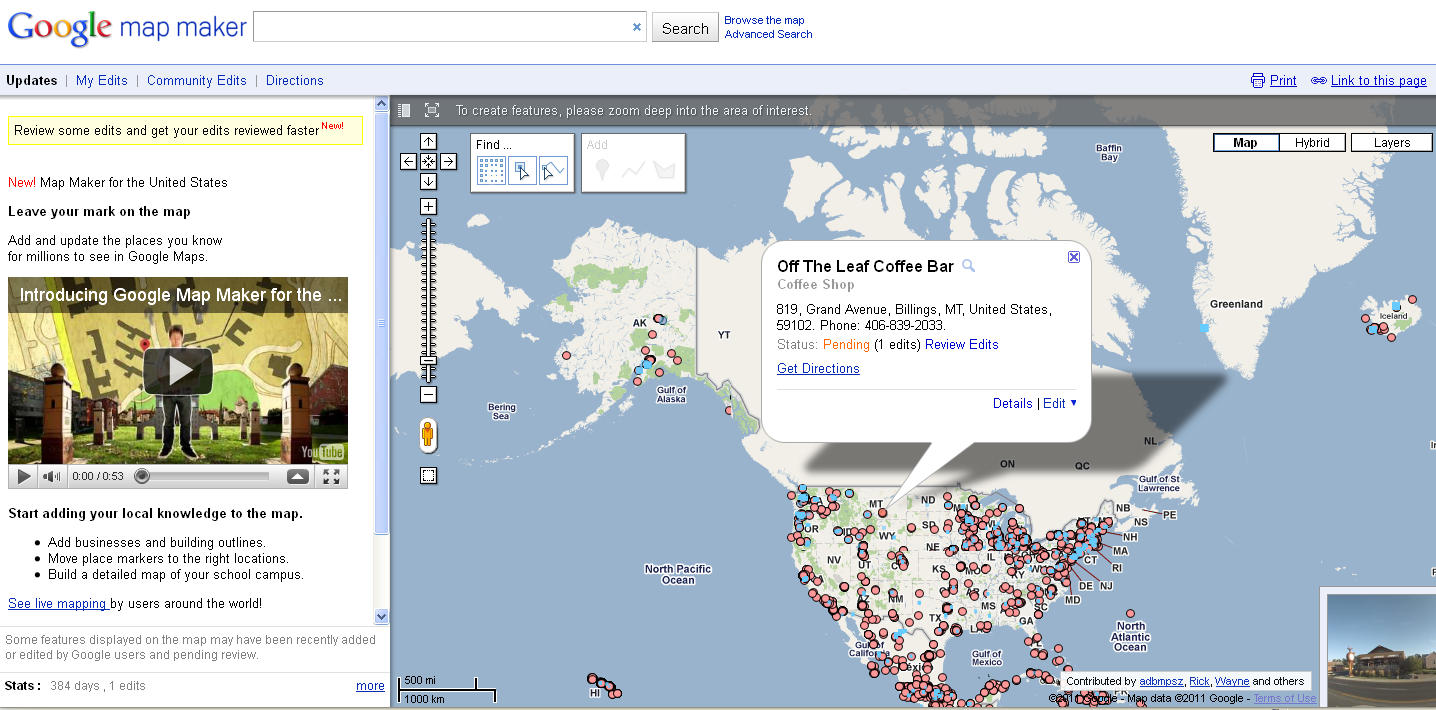Click the chain link icon beside Link to this page
The width and height of the screenshot is (1436, 710).
1319,80
